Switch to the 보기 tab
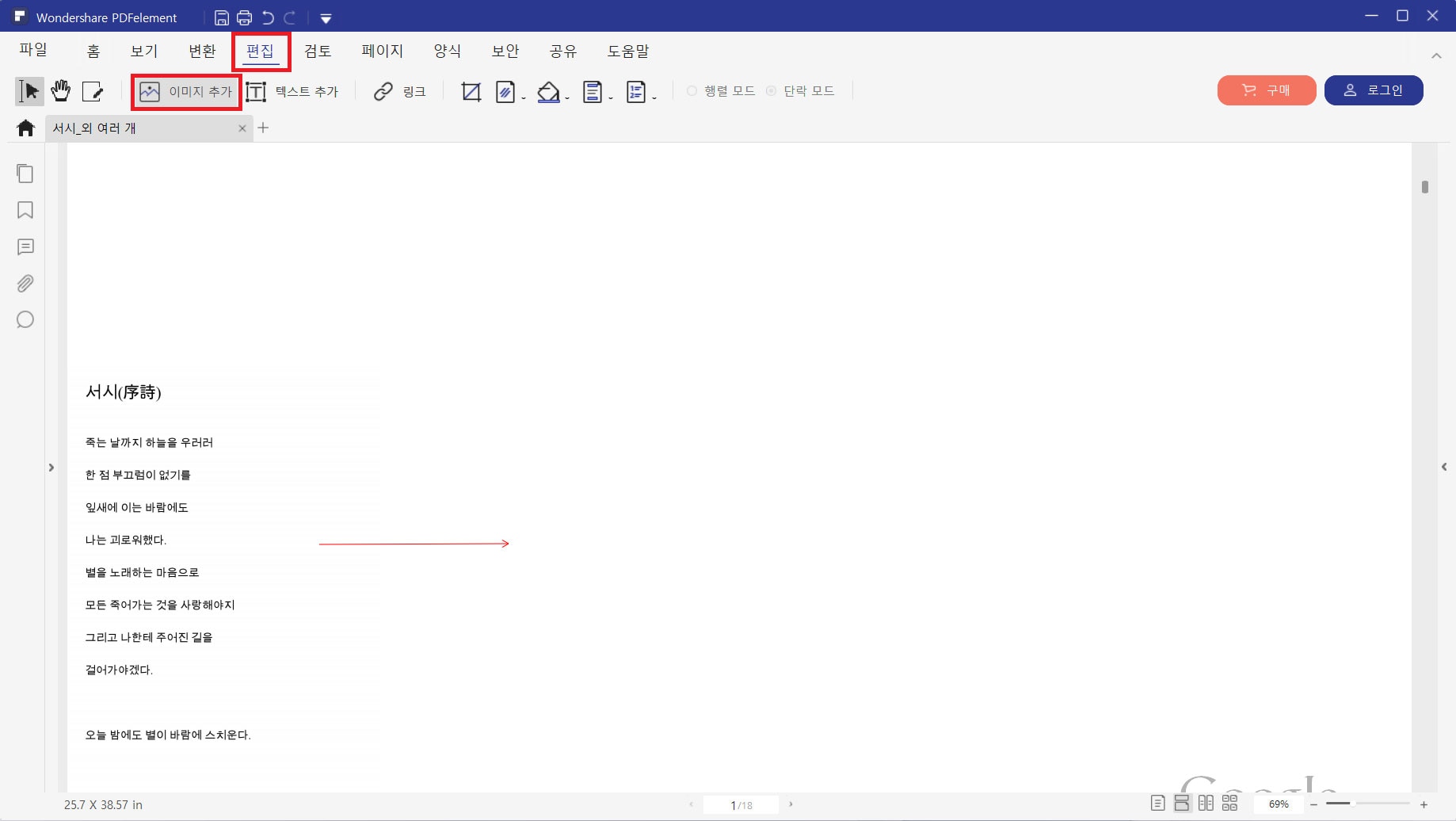This screenshot has height=821, width=1456. [x=144, y=52]
